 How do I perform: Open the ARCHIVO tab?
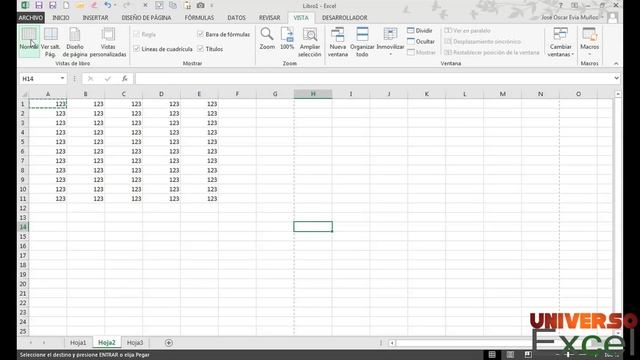click(31, 18)
